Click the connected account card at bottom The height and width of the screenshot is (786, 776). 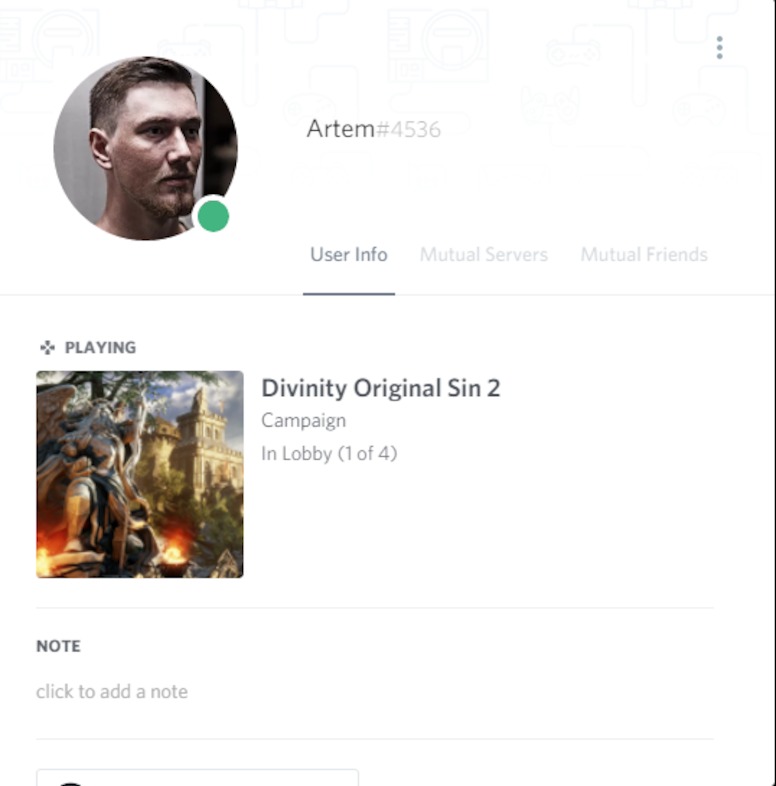tap(198, 777)
